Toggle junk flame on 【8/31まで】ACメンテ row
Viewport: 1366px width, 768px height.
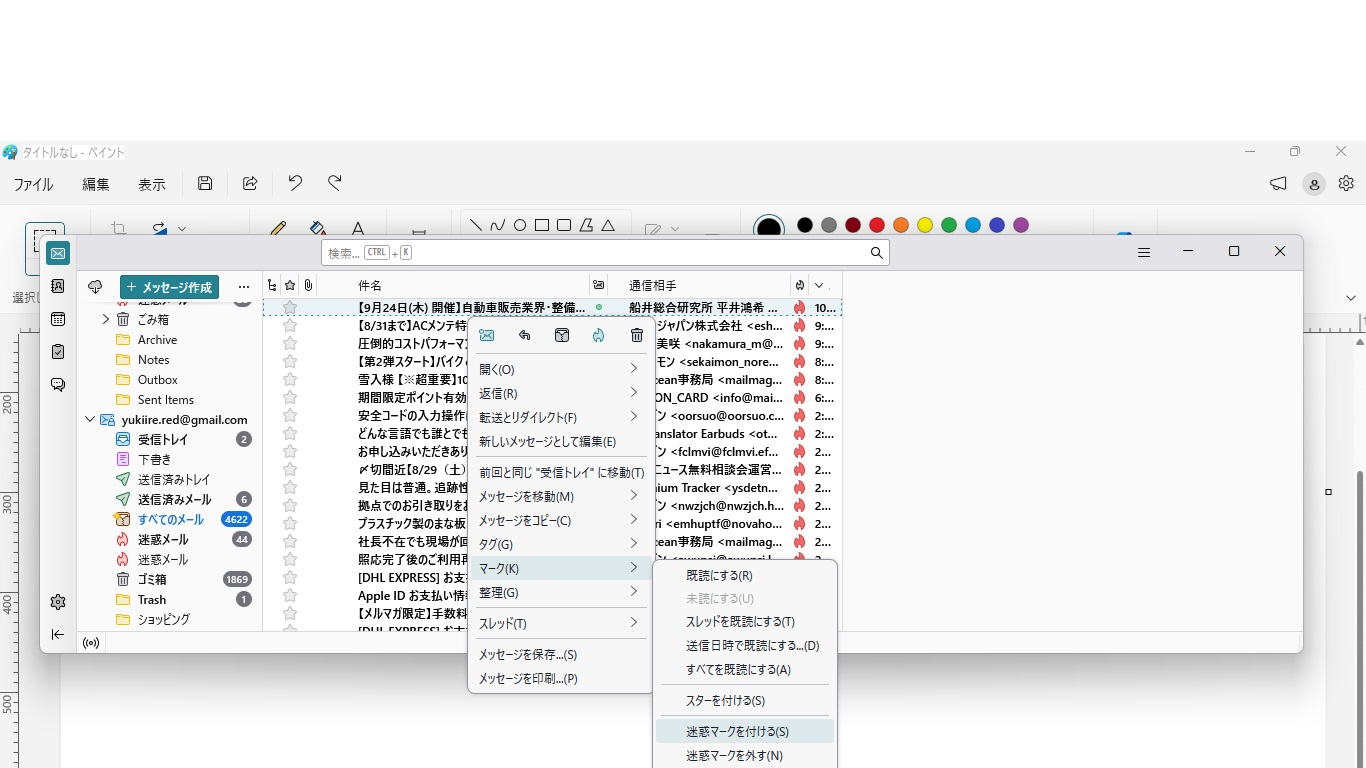tap(799, 326)
